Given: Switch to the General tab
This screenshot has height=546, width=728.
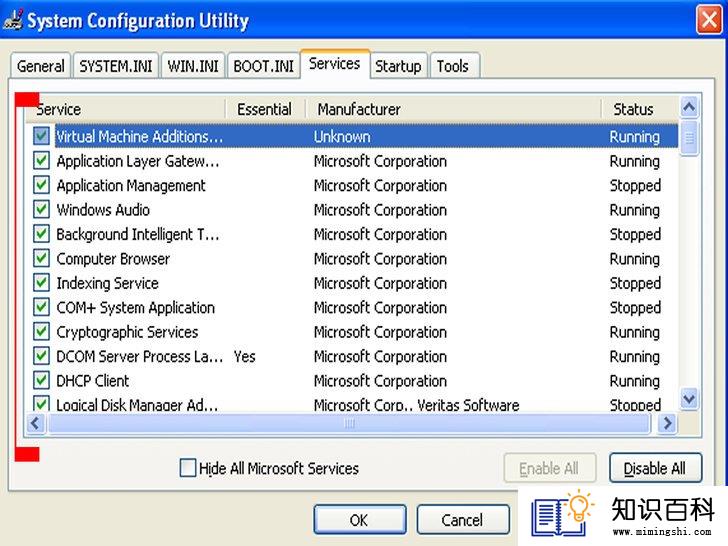Looking at the screenshot, I should pos(40,66).
